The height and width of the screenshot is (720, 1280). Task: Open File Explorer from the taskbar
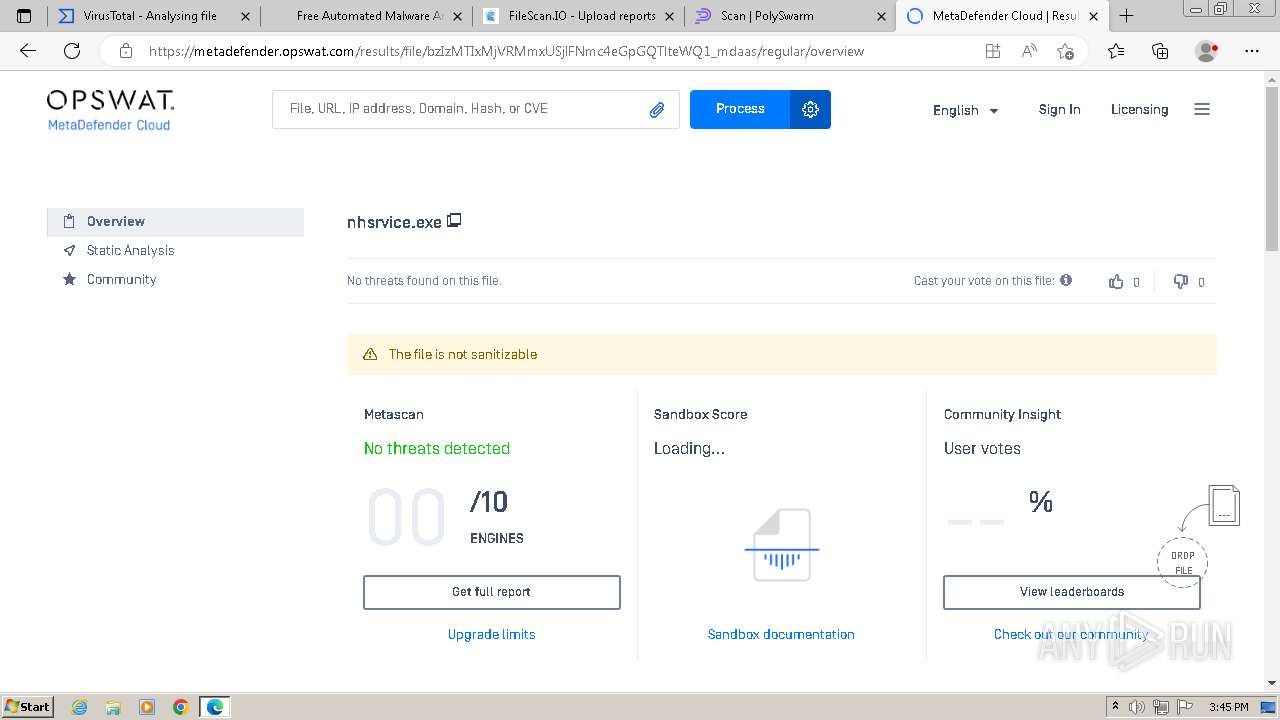pos(113,707)
